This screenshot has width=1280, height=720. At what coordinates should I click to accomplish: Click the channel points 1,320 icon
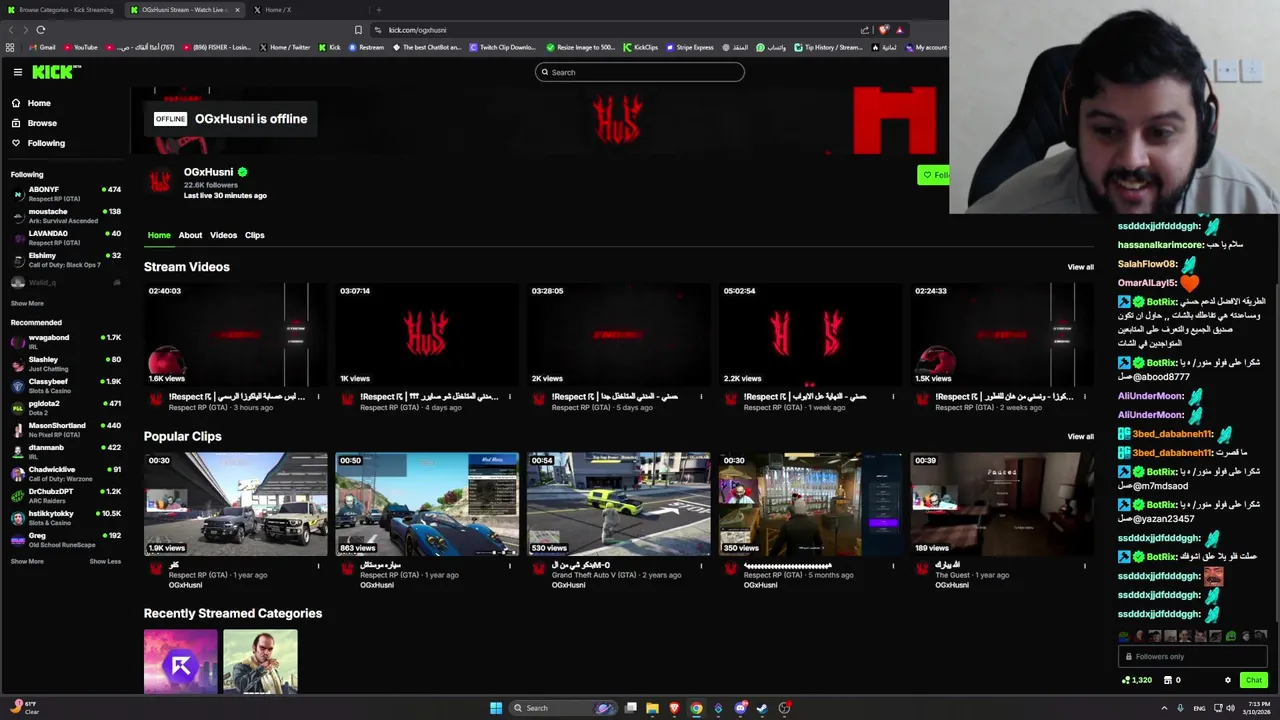1137,680
